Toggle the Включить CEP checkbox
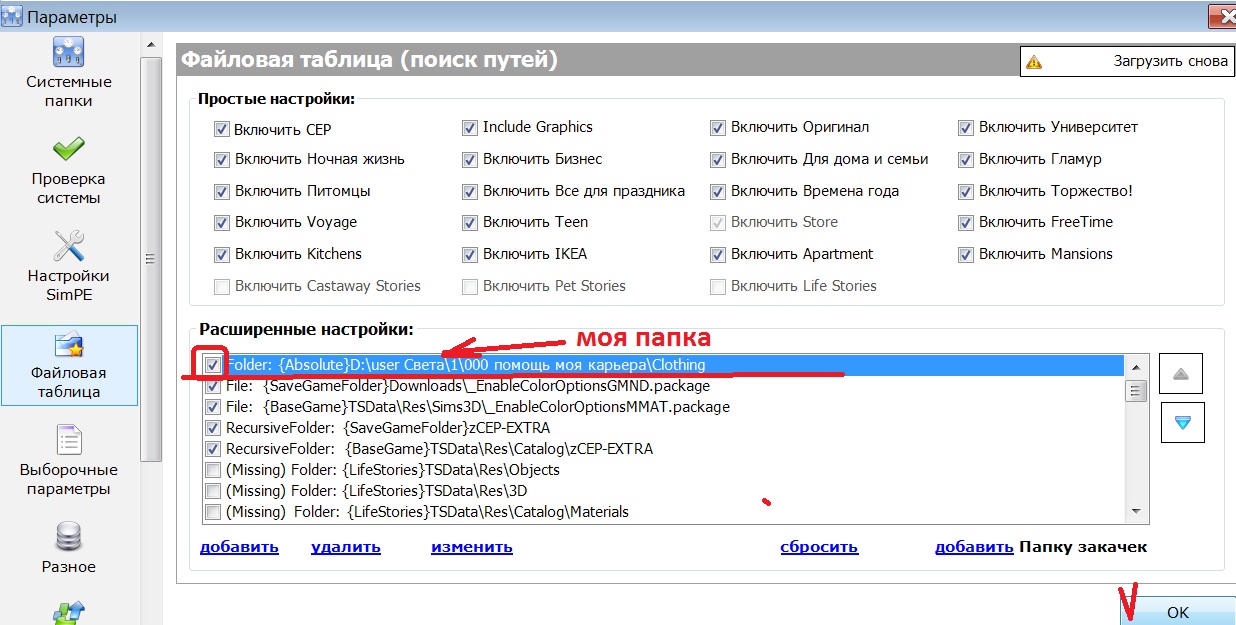This screenshot has height=625, width=1236. tap(222, 129)
